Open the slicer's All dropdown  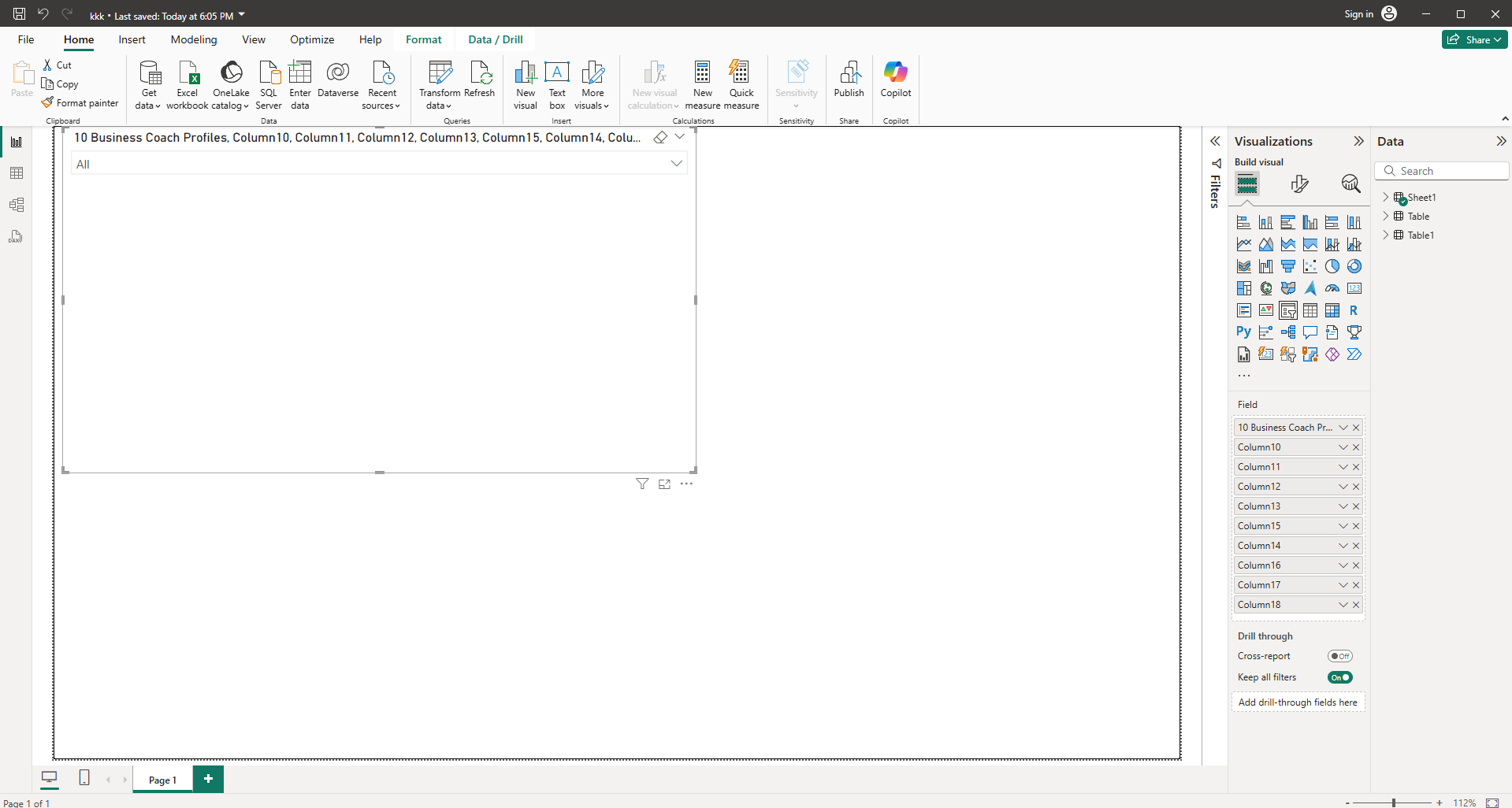pyautogui.click(x=676, y=164)
